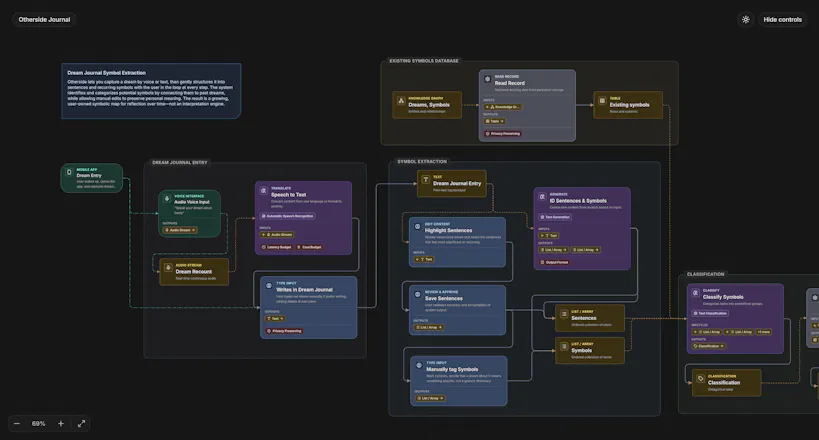Viewport: 819px width, 440px height.
Task: Select the Speech to Text node title
Action: (289, 194)
